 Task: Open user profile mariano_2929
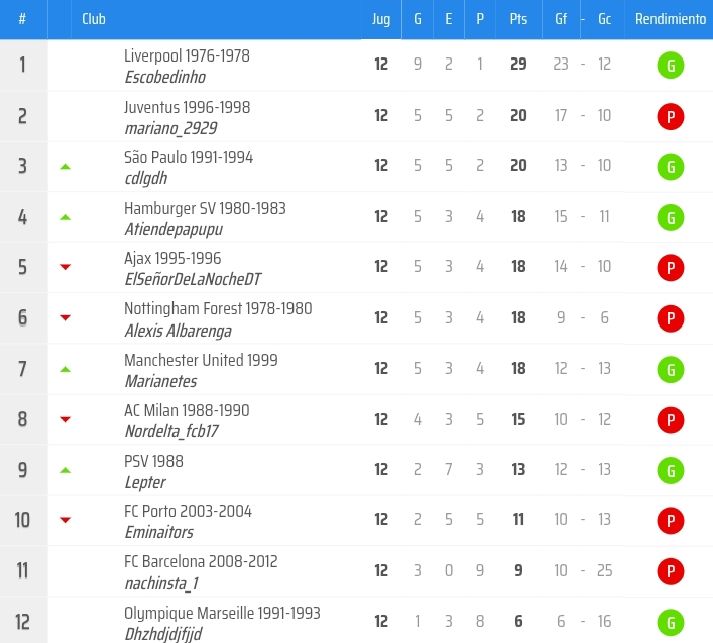point(171,128)
